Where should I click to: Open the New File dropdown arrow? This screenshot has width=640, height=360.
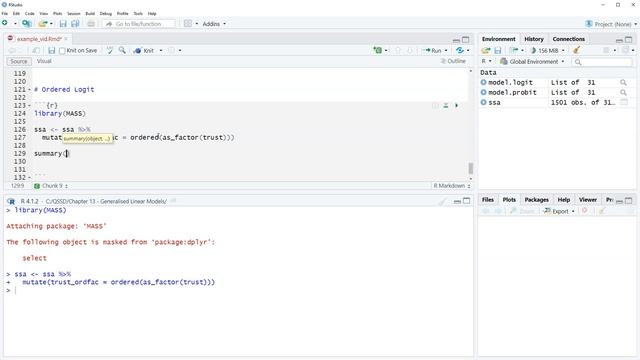click(15, 24)
